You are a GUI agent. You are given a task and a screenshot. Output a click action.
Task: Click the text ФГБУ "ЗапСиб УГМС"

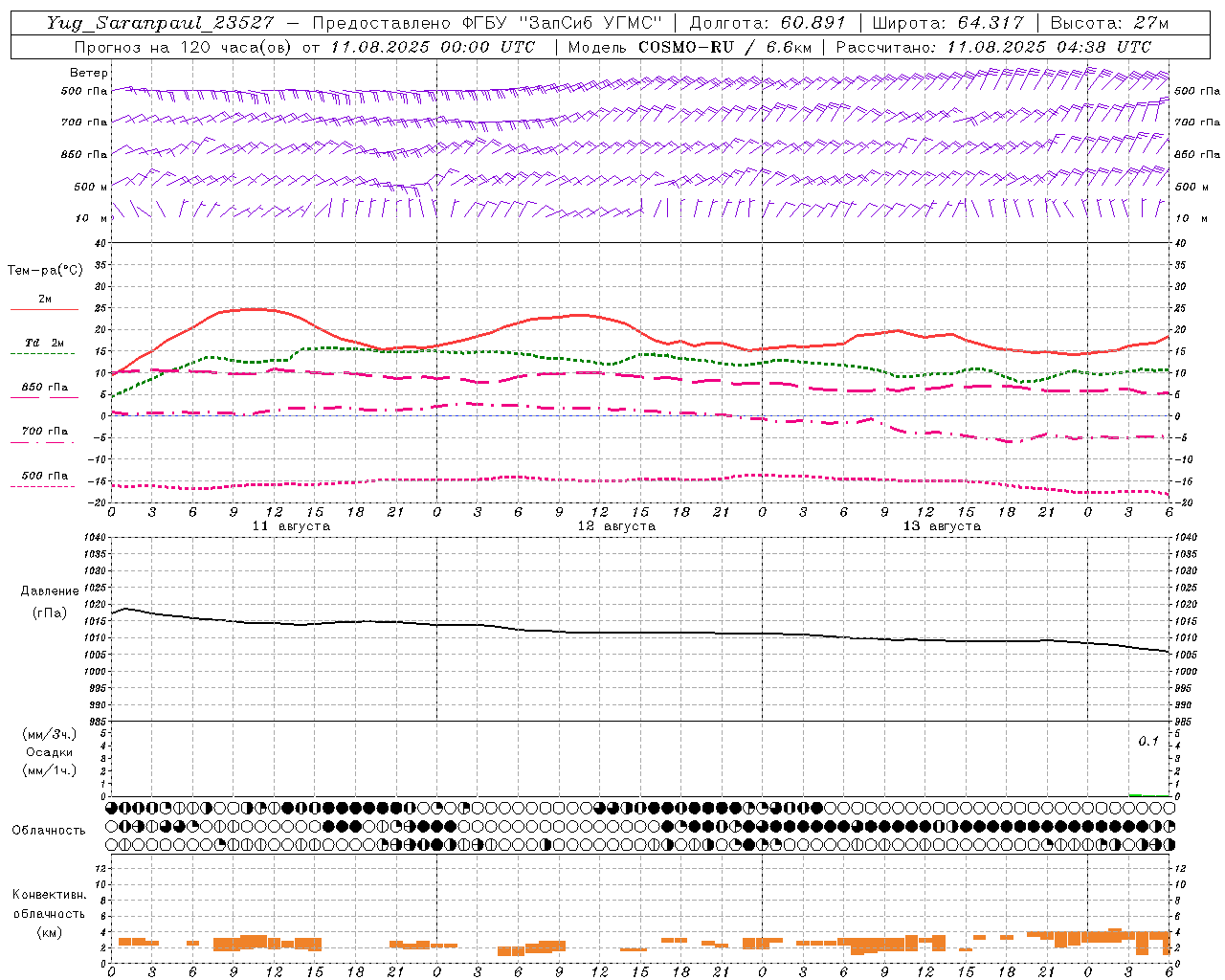[564, 23]
